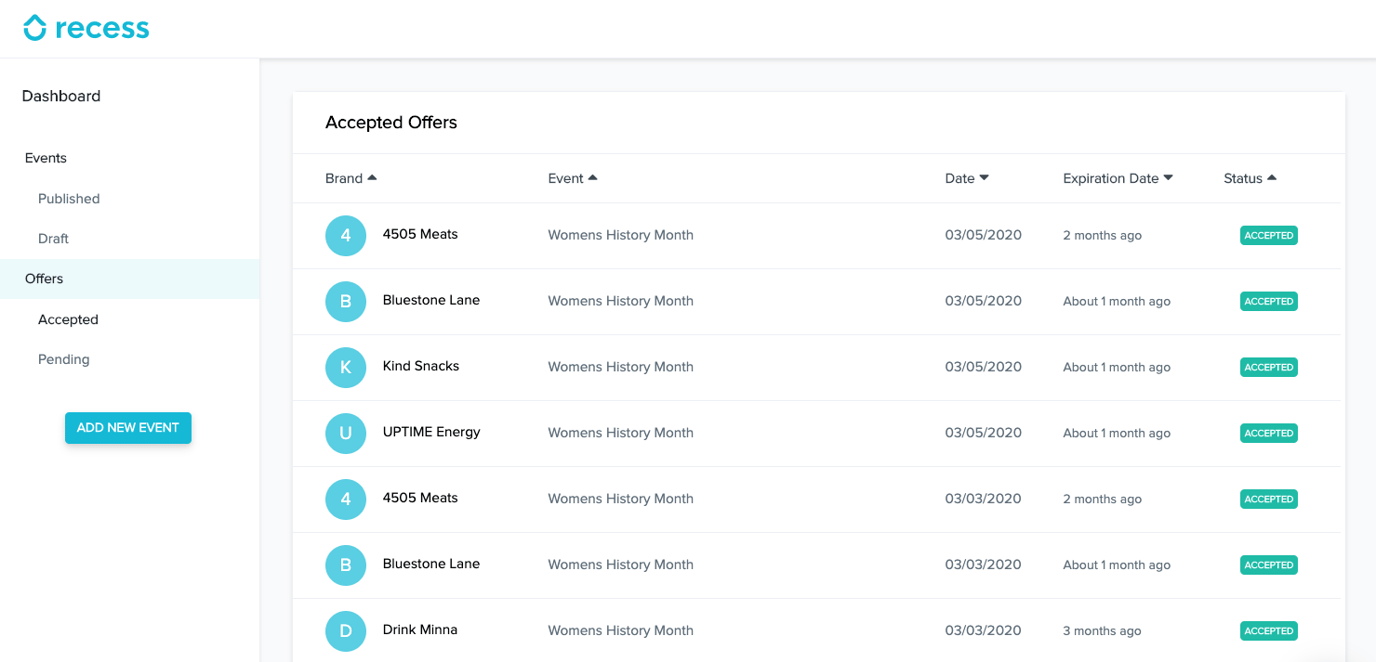Select the Offers sidebar item

pyautogui.click(x=44, y=279)
